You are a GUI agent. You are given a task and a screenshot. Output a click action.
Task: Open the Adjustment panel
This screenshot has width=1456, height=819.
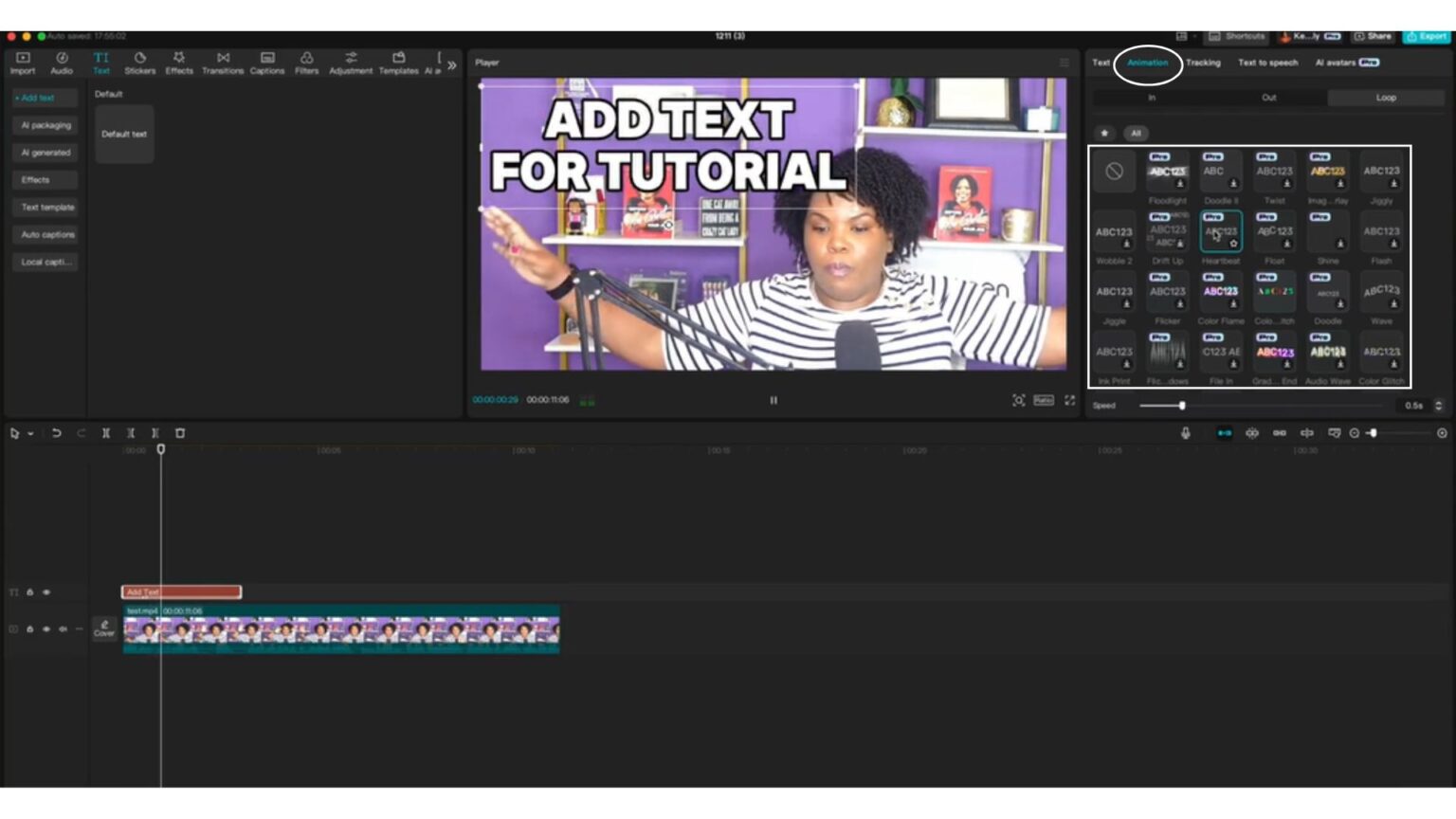pos(350,63)
